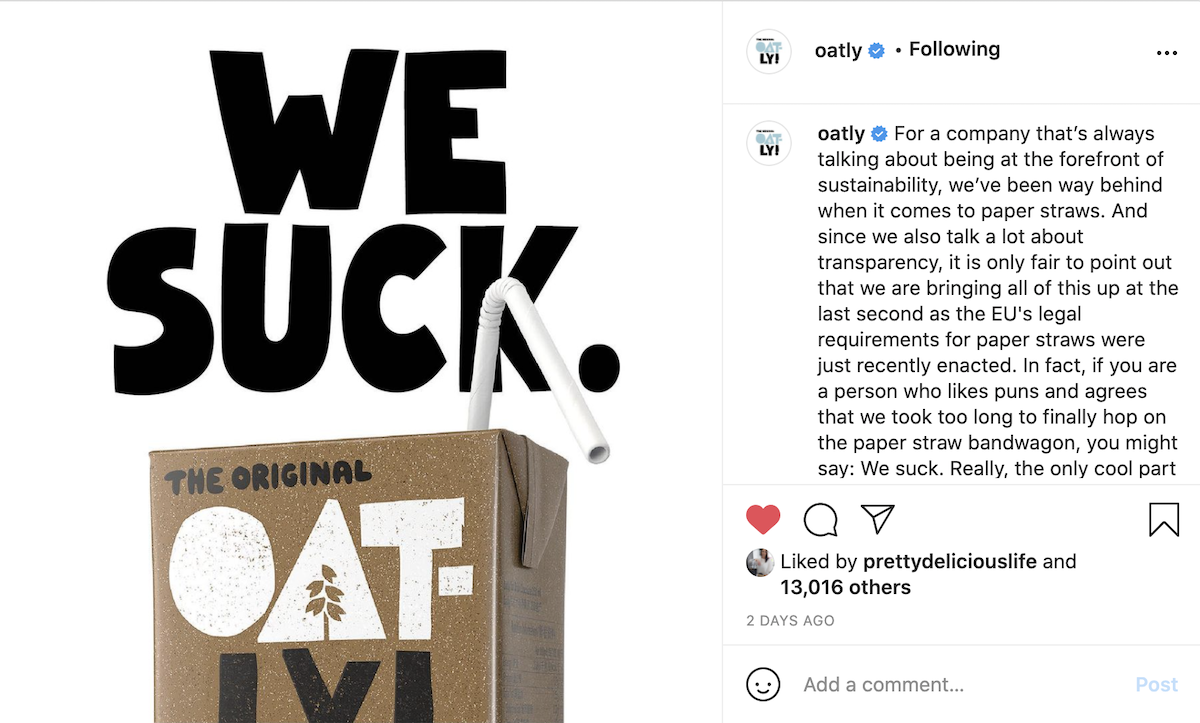Share post with the paper plane icon

(x=877, y=518)
